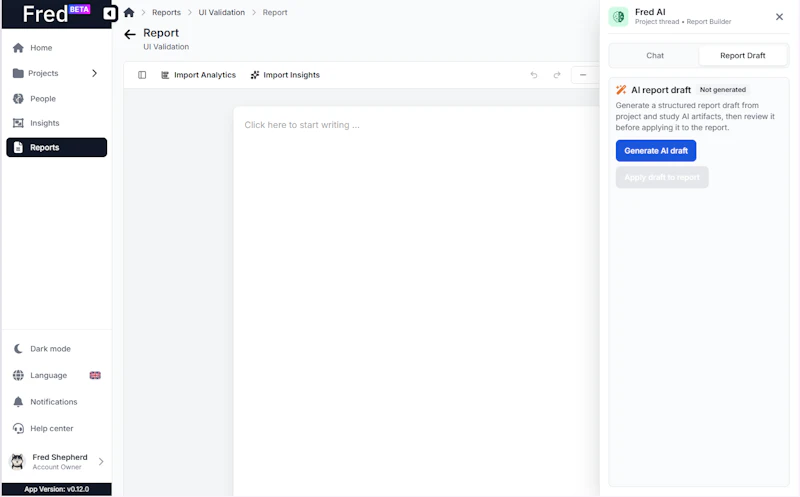The height and width of the screenshot is (497, 800).
Task: Click the magic wand icon beside AI report draft
Action: click(x=621, y=90)
